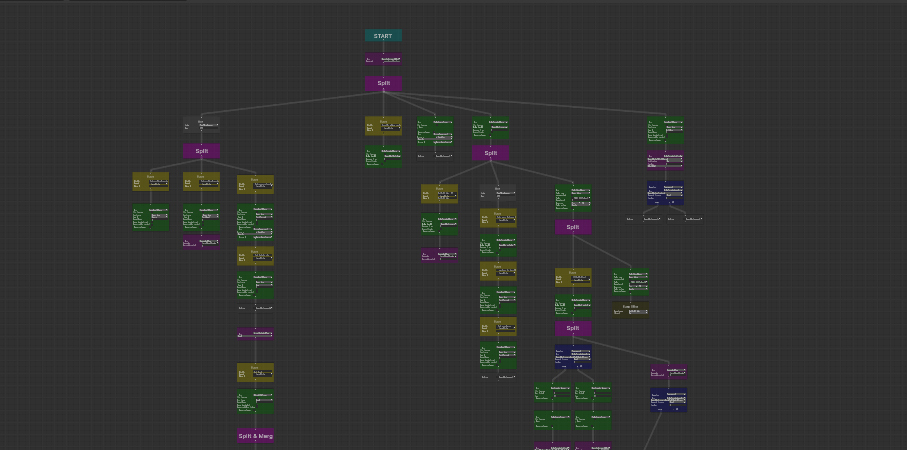Select the dark olive node right of the lowest Split
Screen dimensions: 907x450
tap(630, 309)
